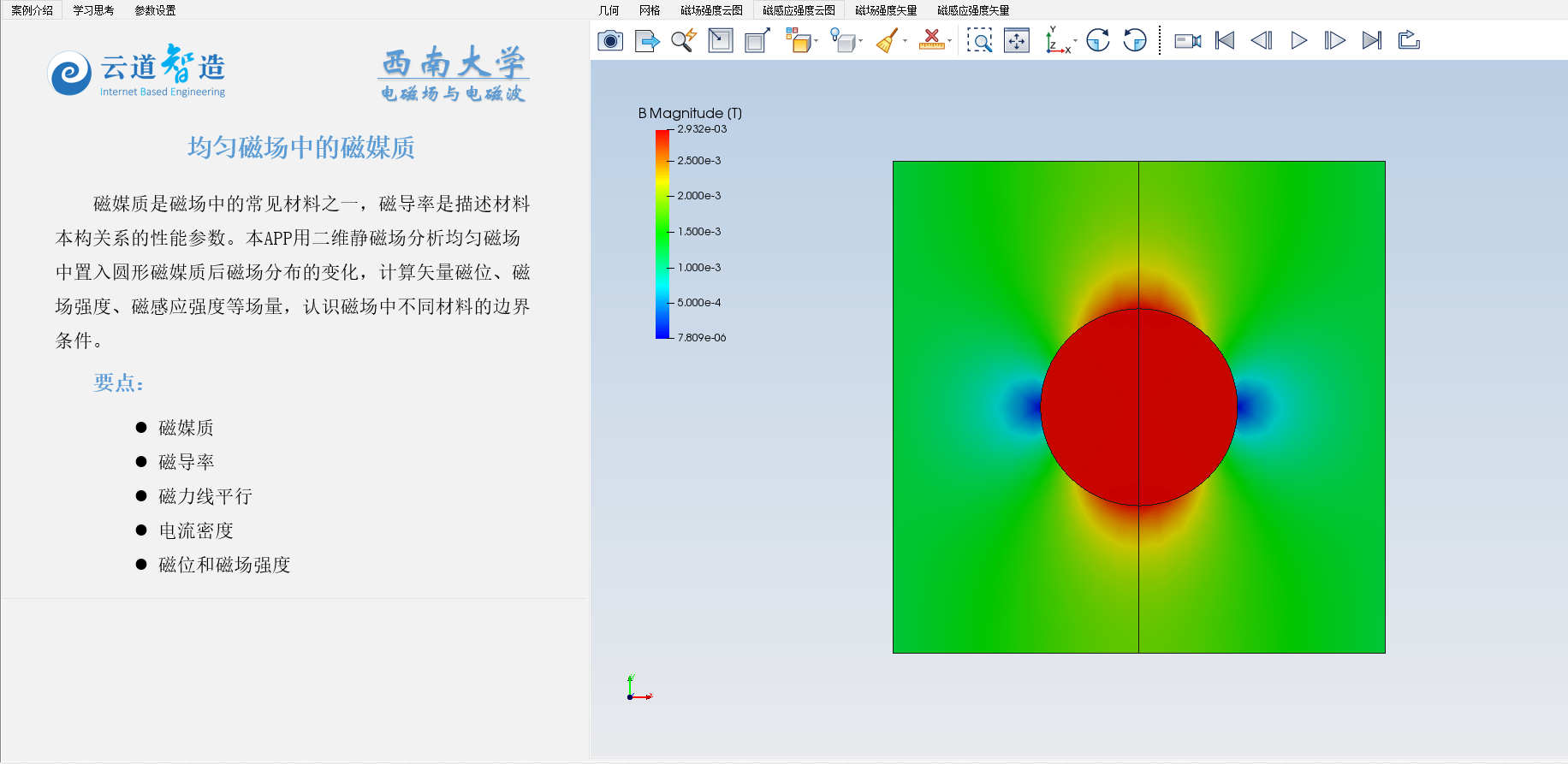Click the video camera record icon
The height and width of the screenshot is (764, 1568).
[1188, 40]
